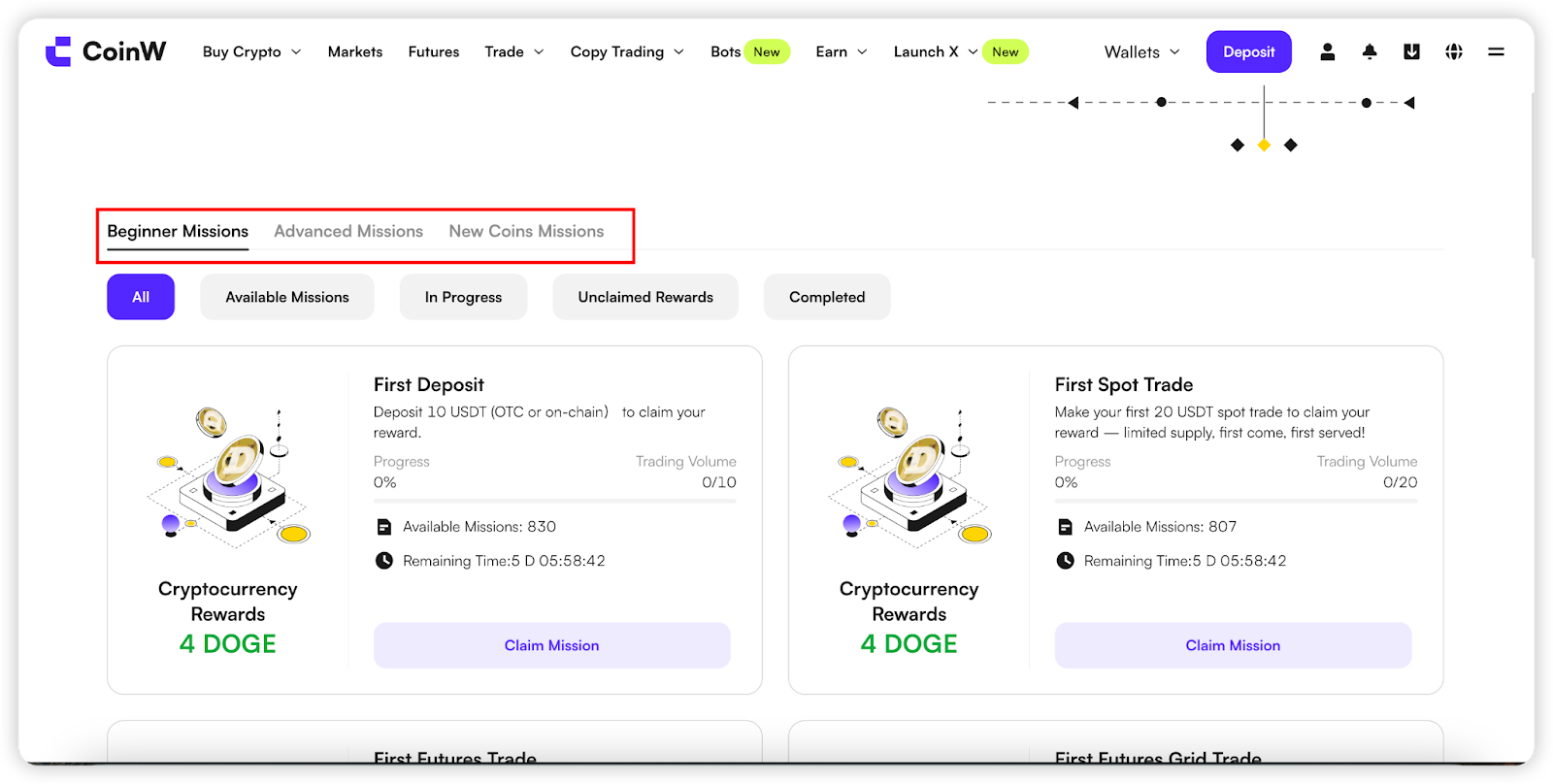
Task: Click the CoinW logo
Action: [106, 51]
